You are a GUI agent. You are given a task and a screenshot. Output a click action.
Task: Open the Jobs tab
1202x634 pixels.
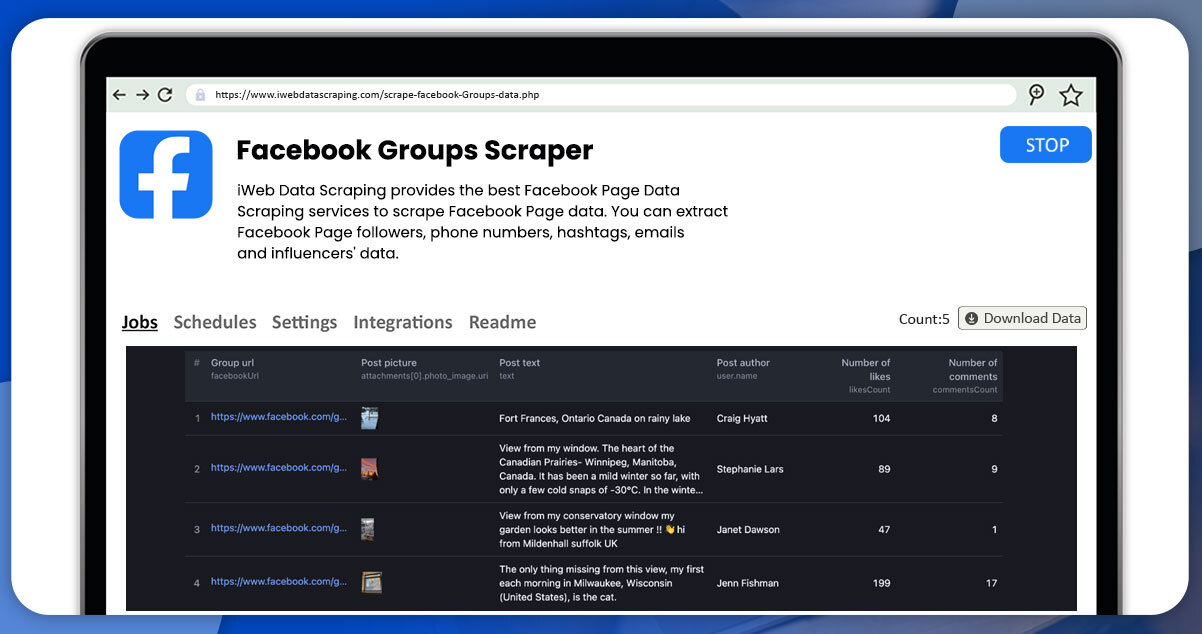(x=140, y=322)
